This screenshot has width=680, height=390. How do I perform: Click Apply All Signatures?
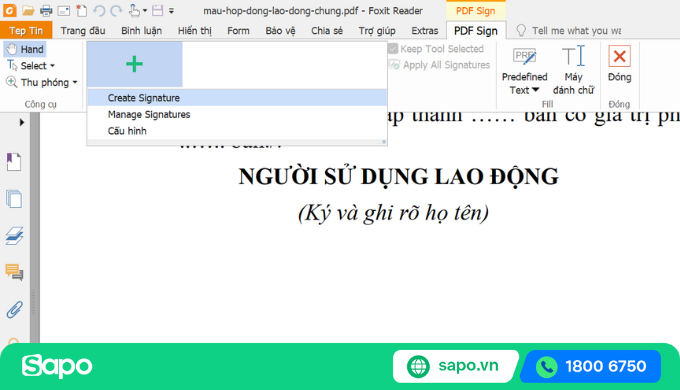pyautogui.click(x=440, y=65)
